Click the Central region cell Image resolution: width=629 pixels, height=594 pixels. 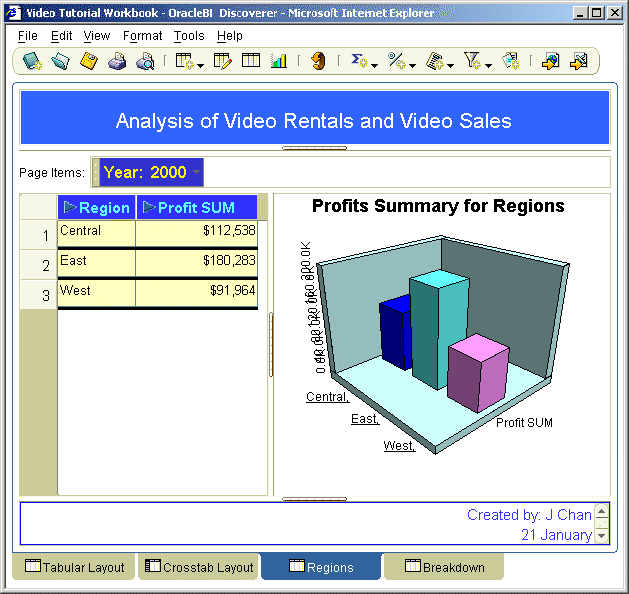(x=97, y=233)
